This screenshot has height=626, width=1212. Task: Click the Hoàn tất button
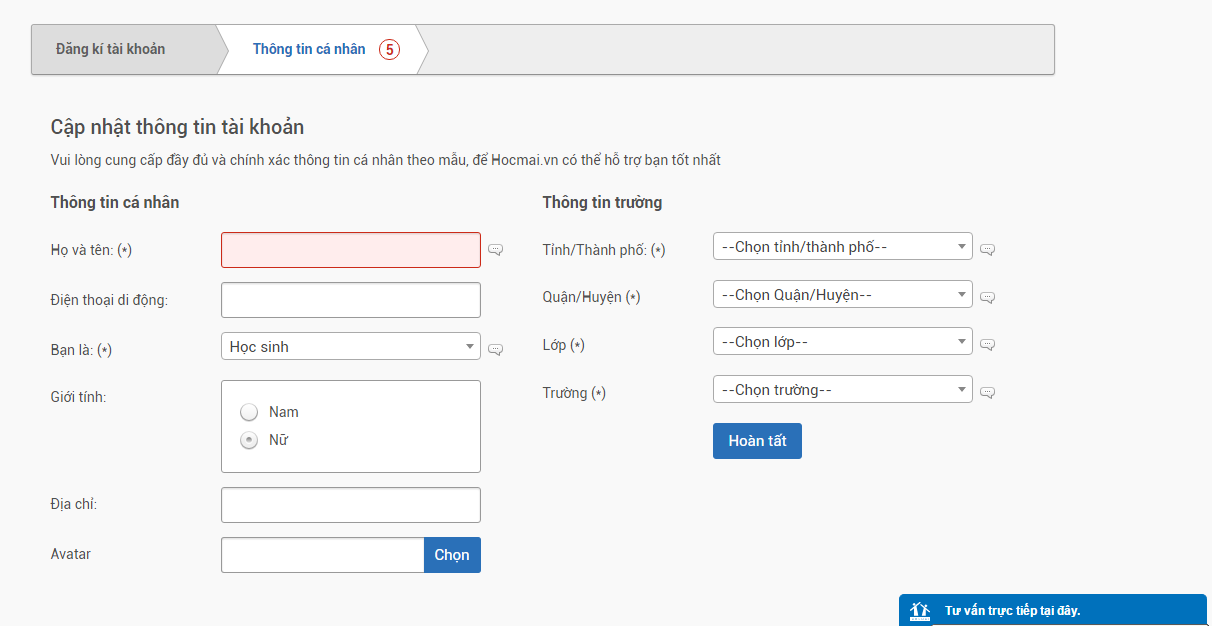pyautogui.click(x=757, y=441)
